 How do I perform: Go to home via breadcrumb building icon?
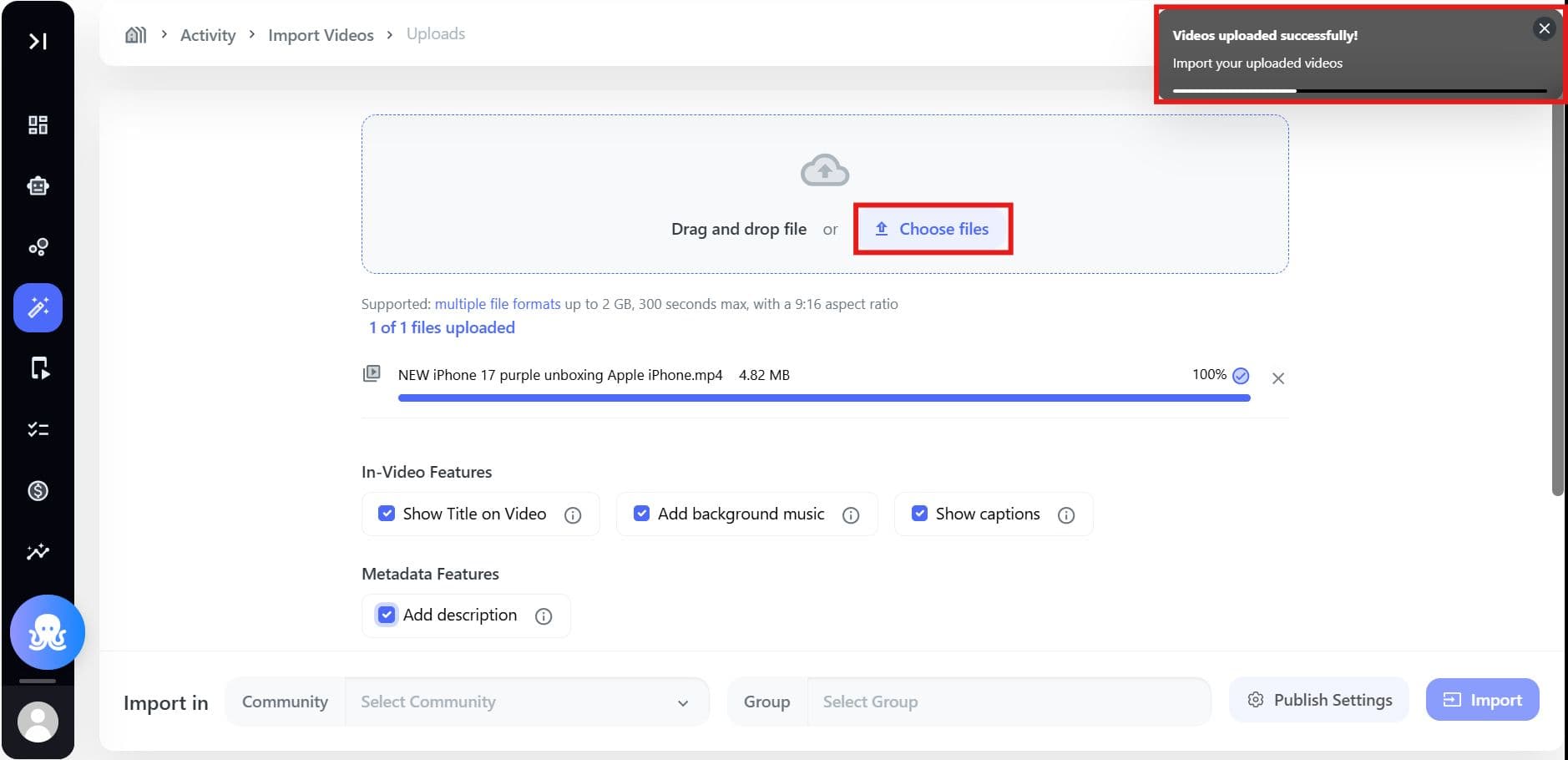point(135,34)
